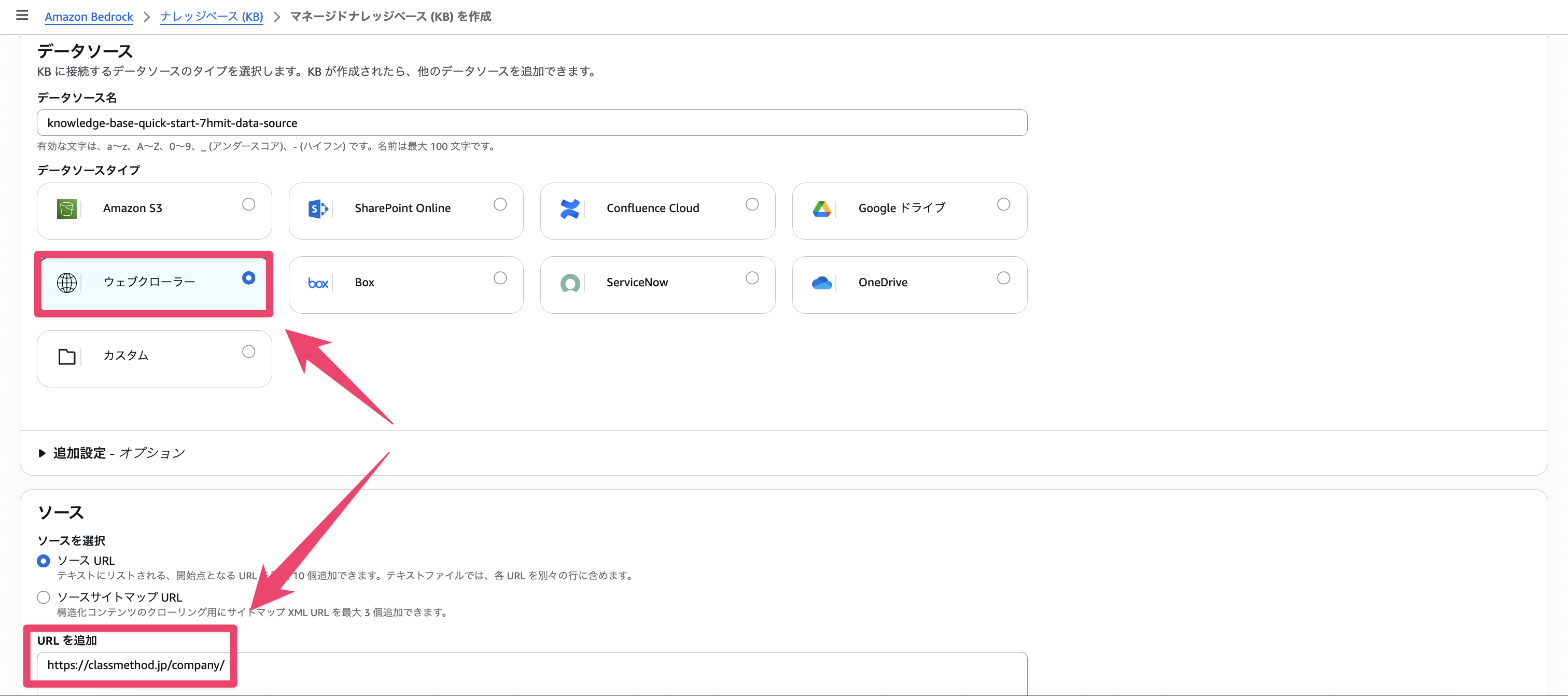Select the Amazon S3 radio button
Image resolution: width=1568 pixels, height=696 pixels.
pyautogui.click(x=248, y=204)
